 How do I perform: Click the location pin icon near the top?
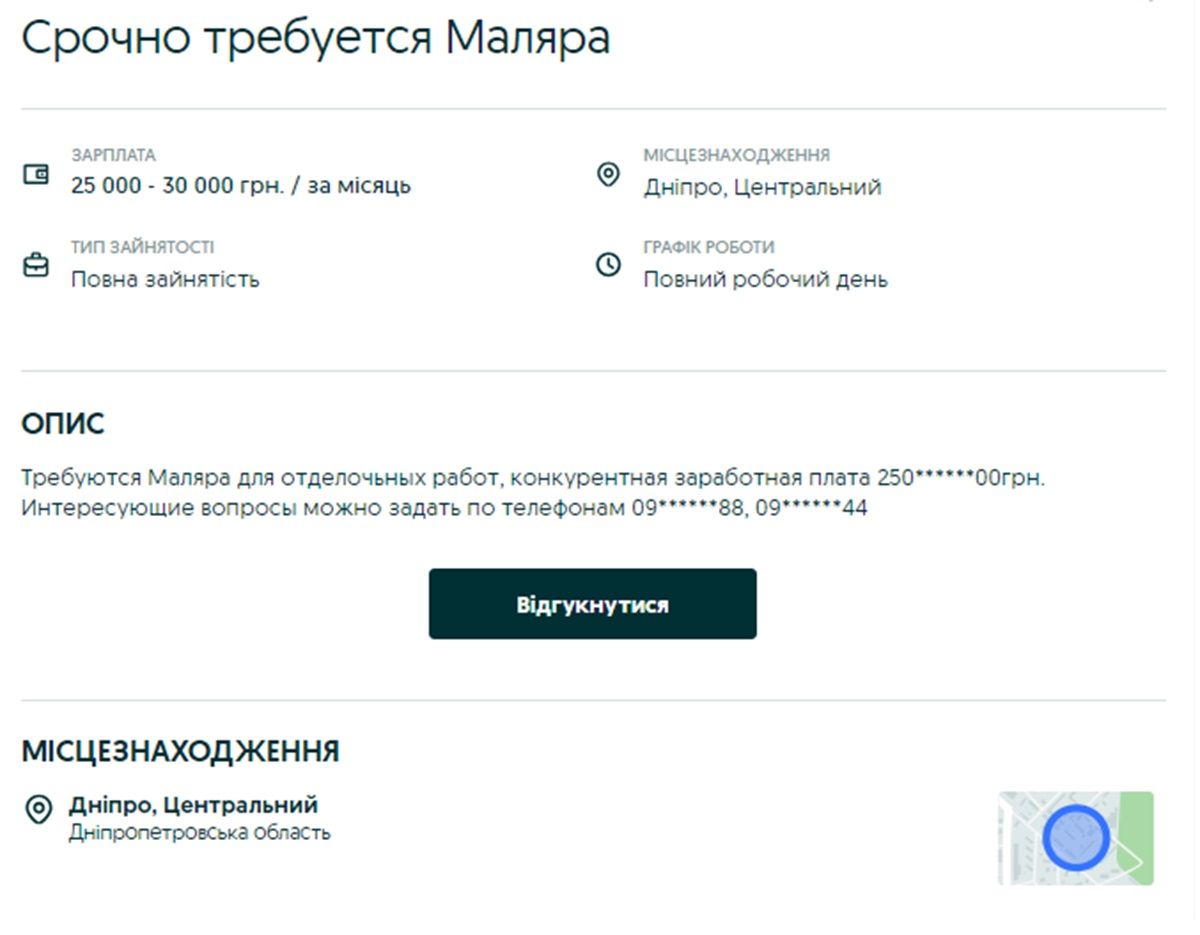click(608, 176)
